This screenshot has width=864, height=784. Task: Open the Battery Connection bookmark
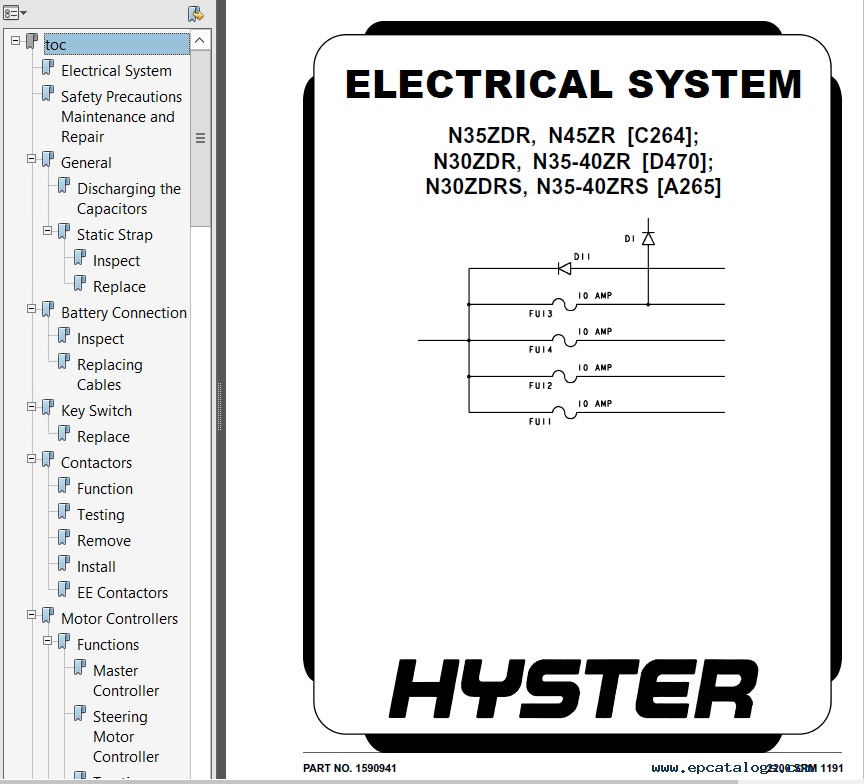[124, 313]
